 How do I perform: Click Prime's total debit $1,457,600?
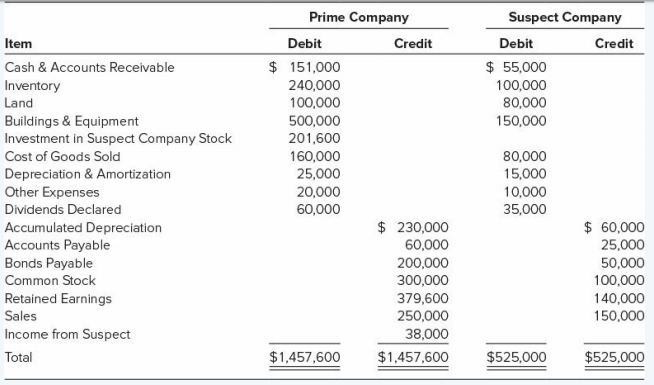304,357
